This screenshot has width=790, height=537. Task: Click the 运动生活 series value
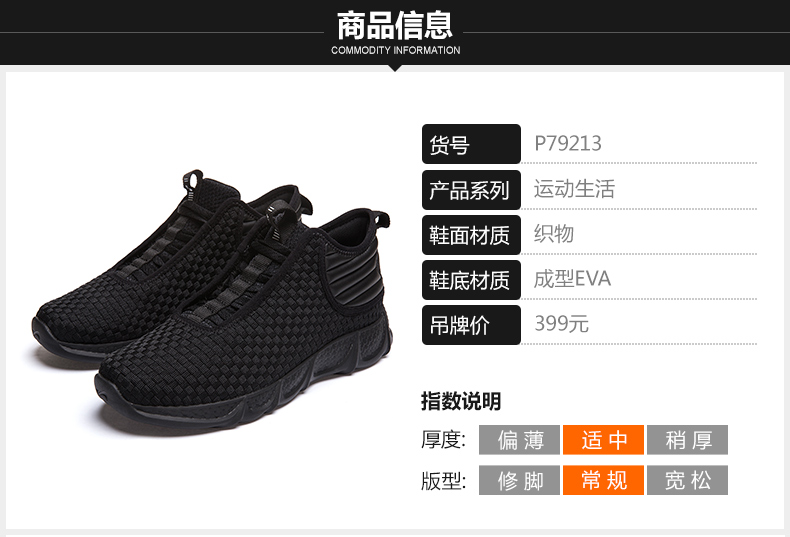574,189
